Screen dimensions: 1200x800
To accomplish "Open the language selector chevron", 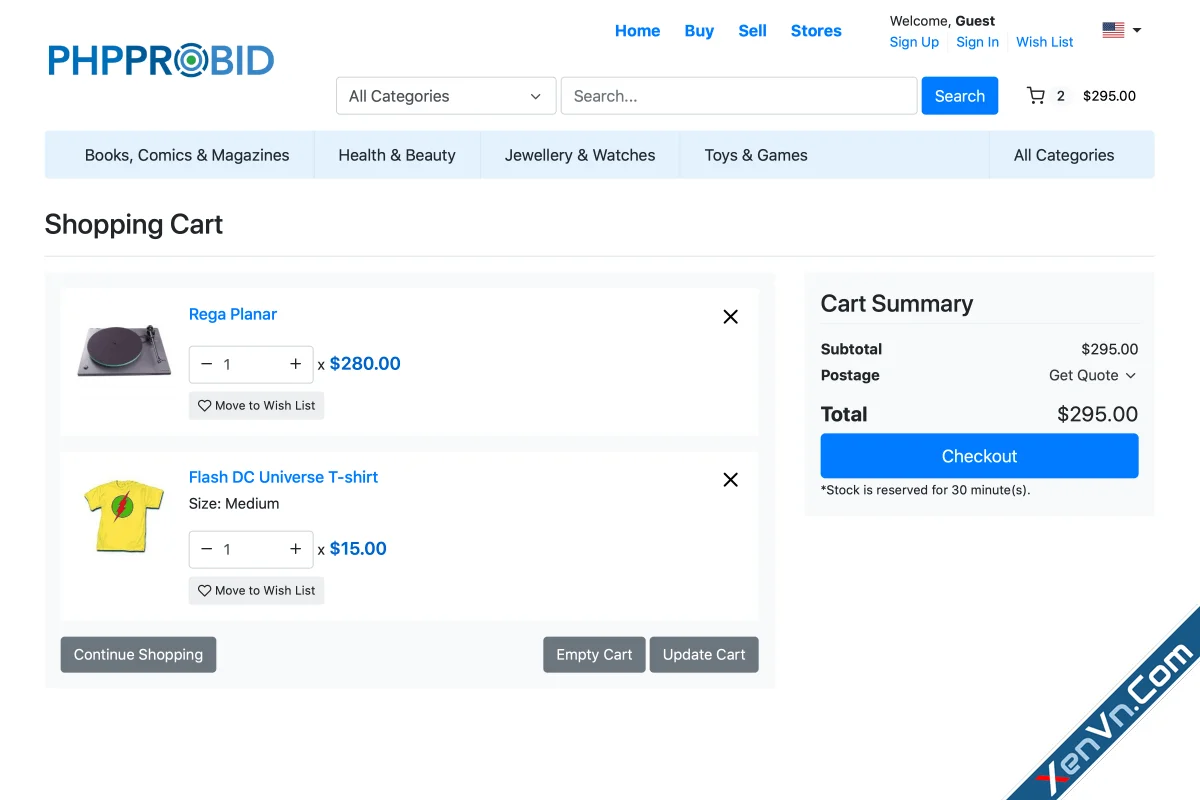I will (x=1138, y=30).
